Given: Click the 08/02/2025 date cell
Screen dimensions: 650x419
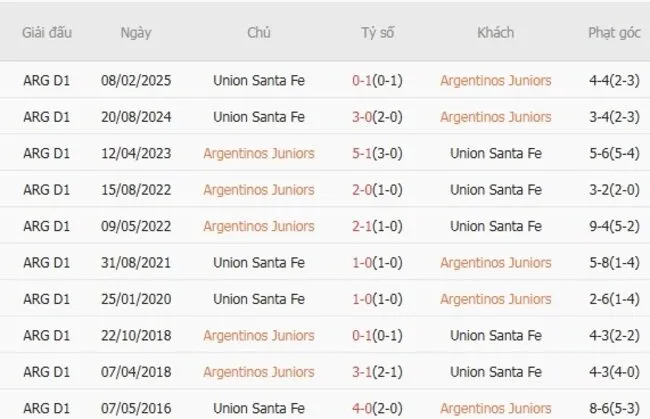Looking at the screenshot, I should click(135, 81).
